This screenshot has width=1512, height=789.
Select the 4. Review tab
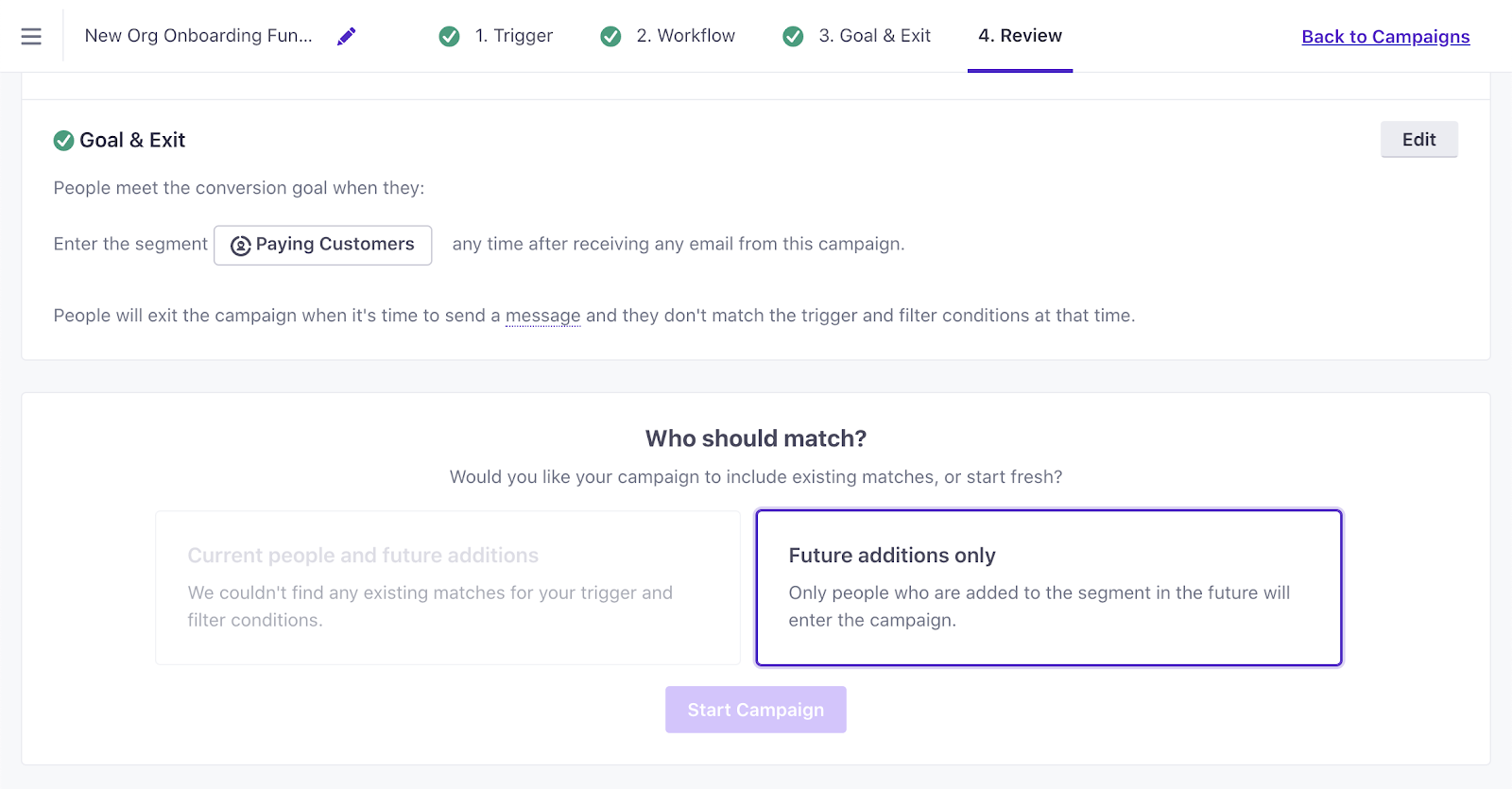(1020, 36)
